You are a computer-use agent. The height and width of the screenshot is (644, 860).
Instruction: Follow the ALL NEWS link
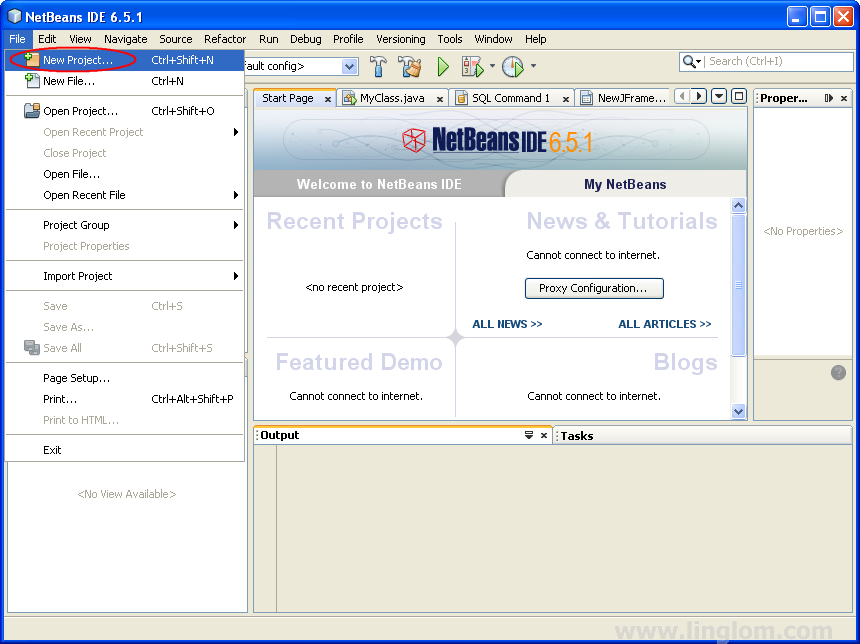click(507, 324)
